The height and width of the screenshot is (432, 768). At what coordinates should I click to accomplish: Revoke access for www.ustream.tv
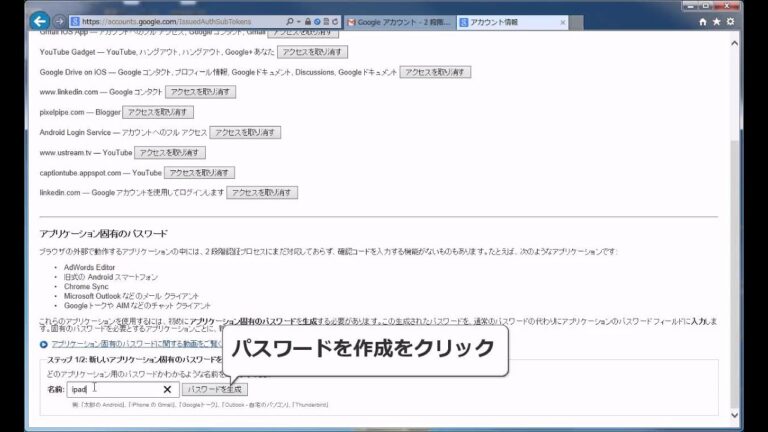pos(169,153)
